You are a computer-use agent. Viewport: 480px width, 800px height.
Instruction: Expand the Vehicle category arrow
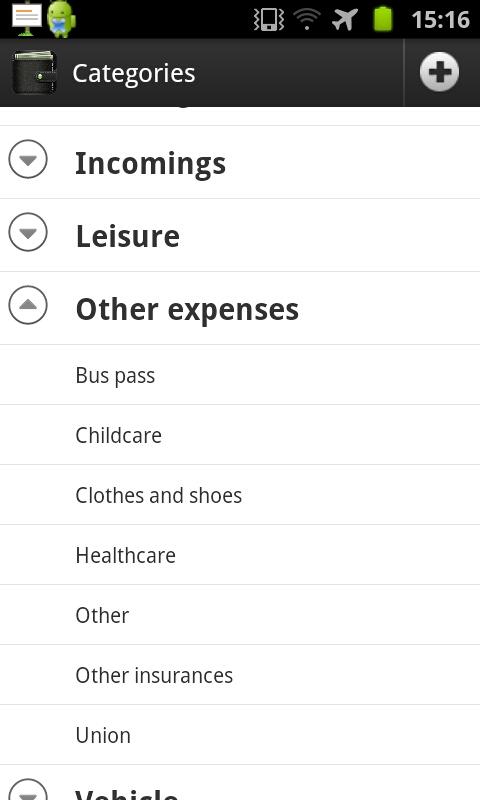coord(28,789)
